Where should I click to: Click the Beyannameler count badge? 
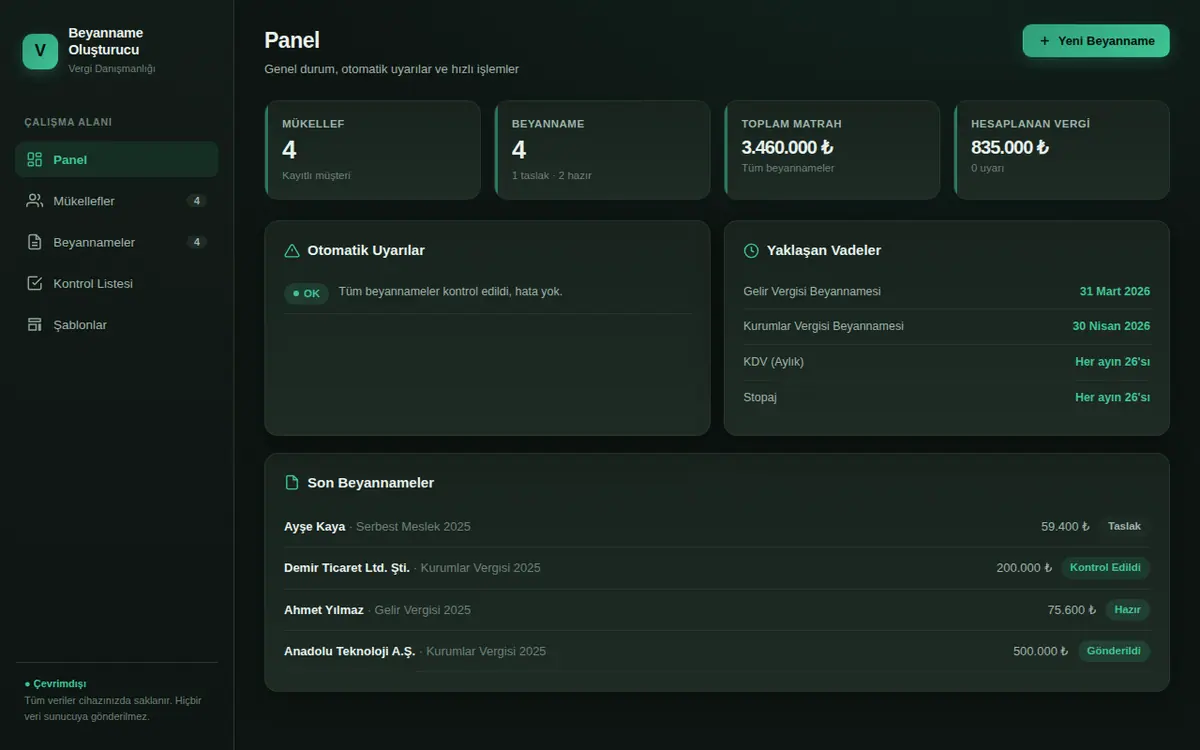[197, 242]
